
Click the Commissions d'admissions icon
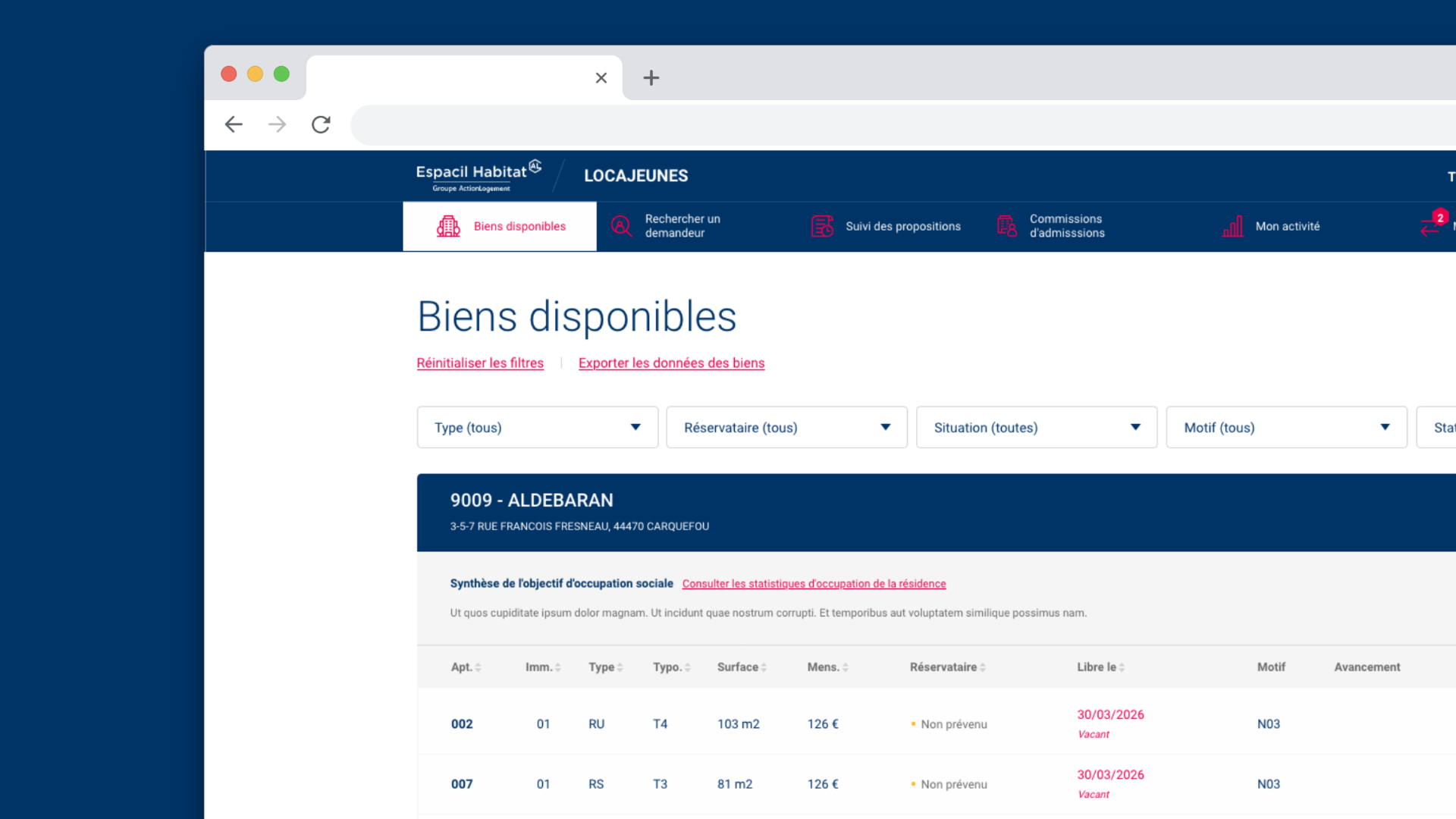coord(1006,226)
